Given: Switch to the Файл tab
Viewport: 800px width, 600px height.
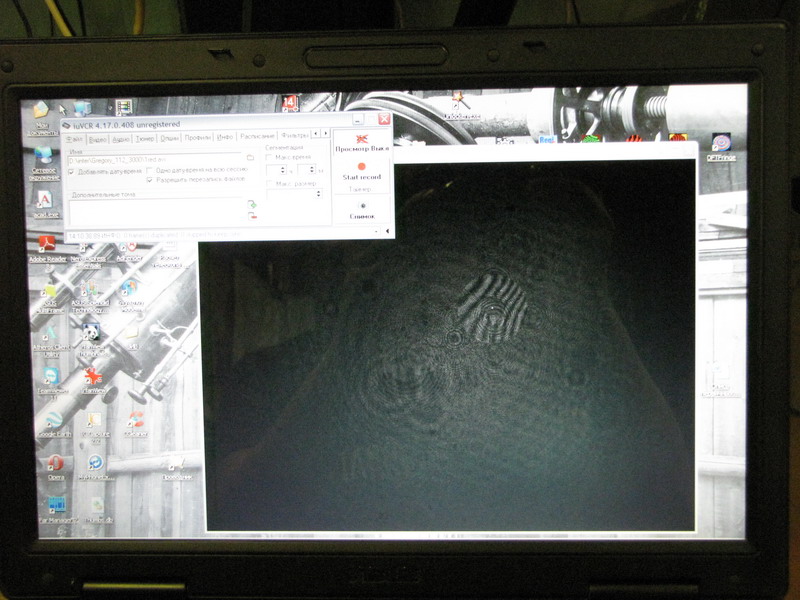Looking at the screenshot, I should [74, 139].
